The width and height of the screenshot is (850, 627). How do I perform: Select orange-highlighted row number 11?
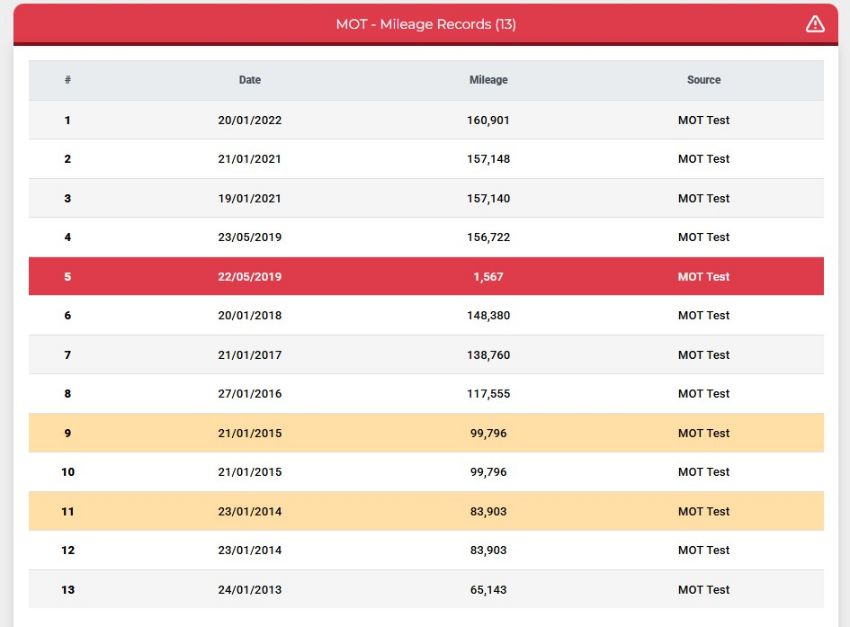[426, 511]
